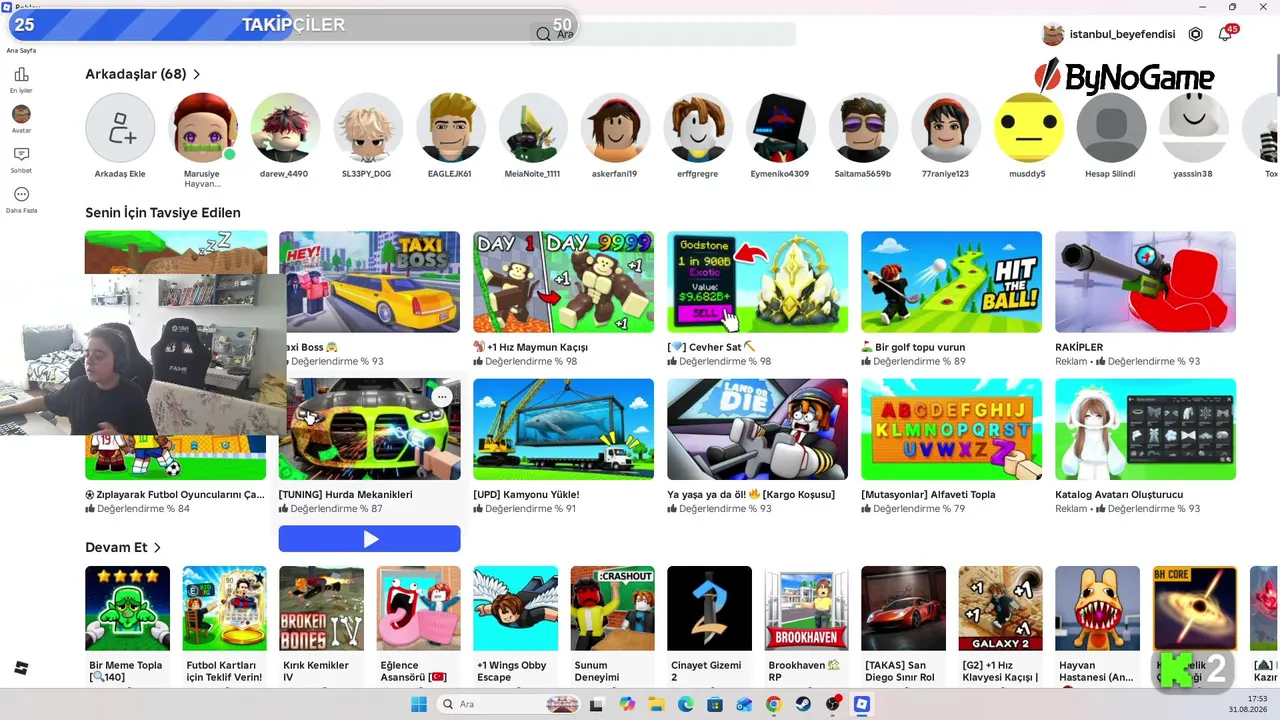Screen dimensions: 1280x720
Task: Open the notifications bell
Action: point(1225,34)
